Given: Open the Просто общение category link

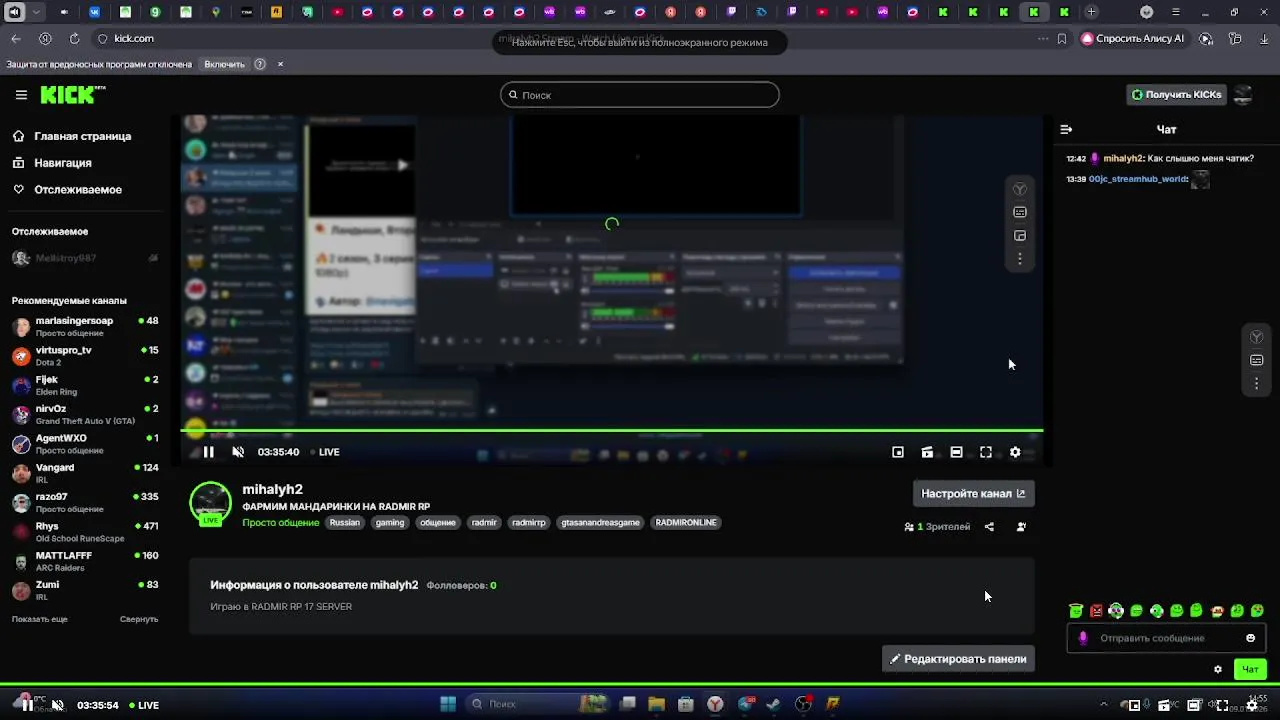Looking at the screenshot, I should 281,523.
